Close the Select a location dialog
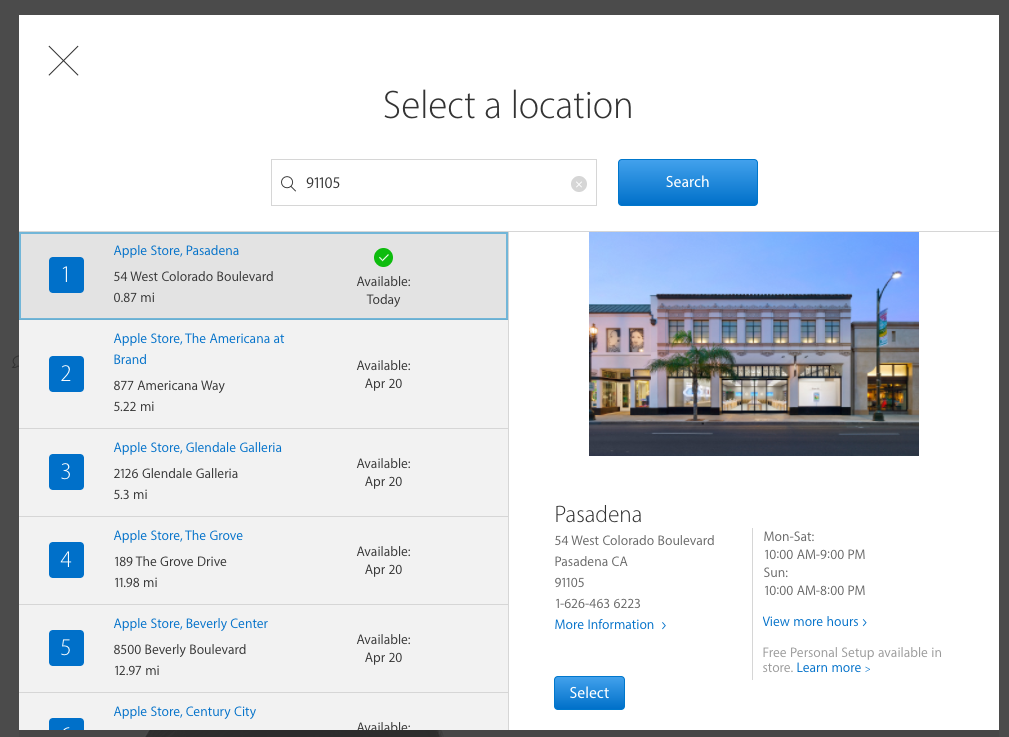 (63, 61)
